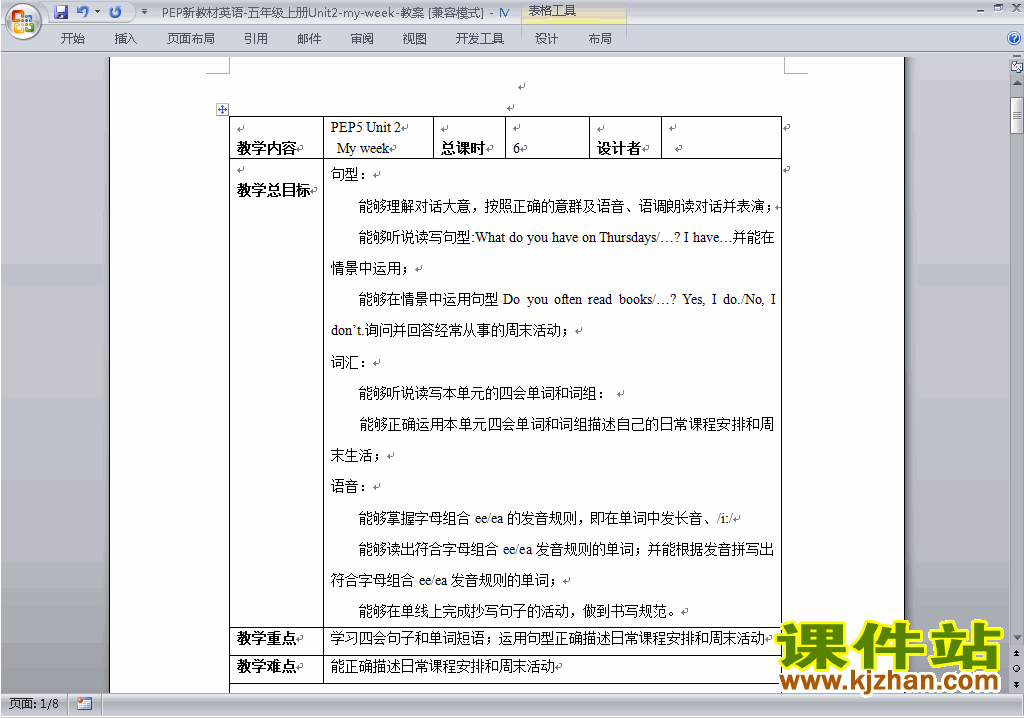Click the My week text in the table
The width and height of the screenshot is (1024, 718).
[363, 148]
